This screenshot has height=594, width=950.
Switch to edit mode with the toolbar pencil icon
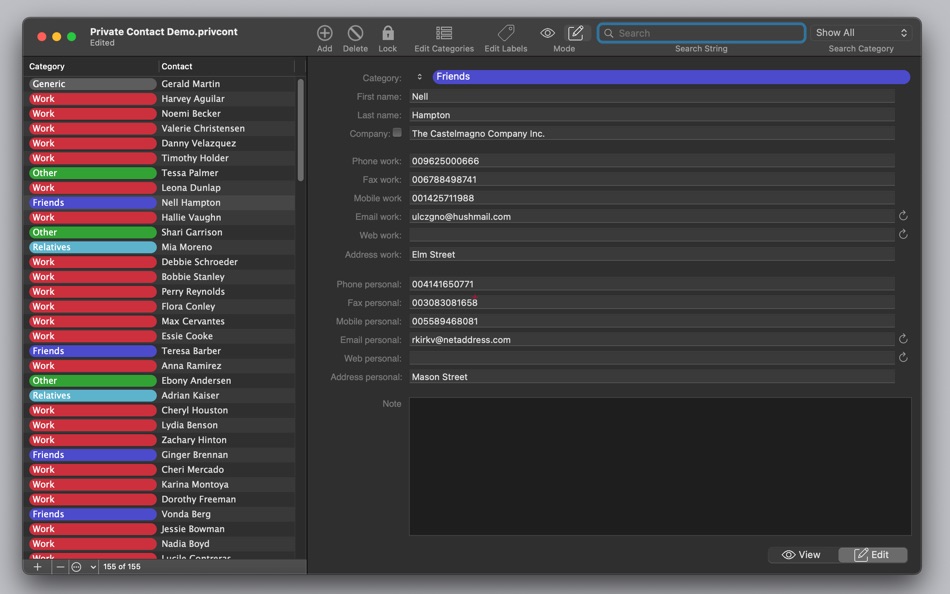point(576,33)
